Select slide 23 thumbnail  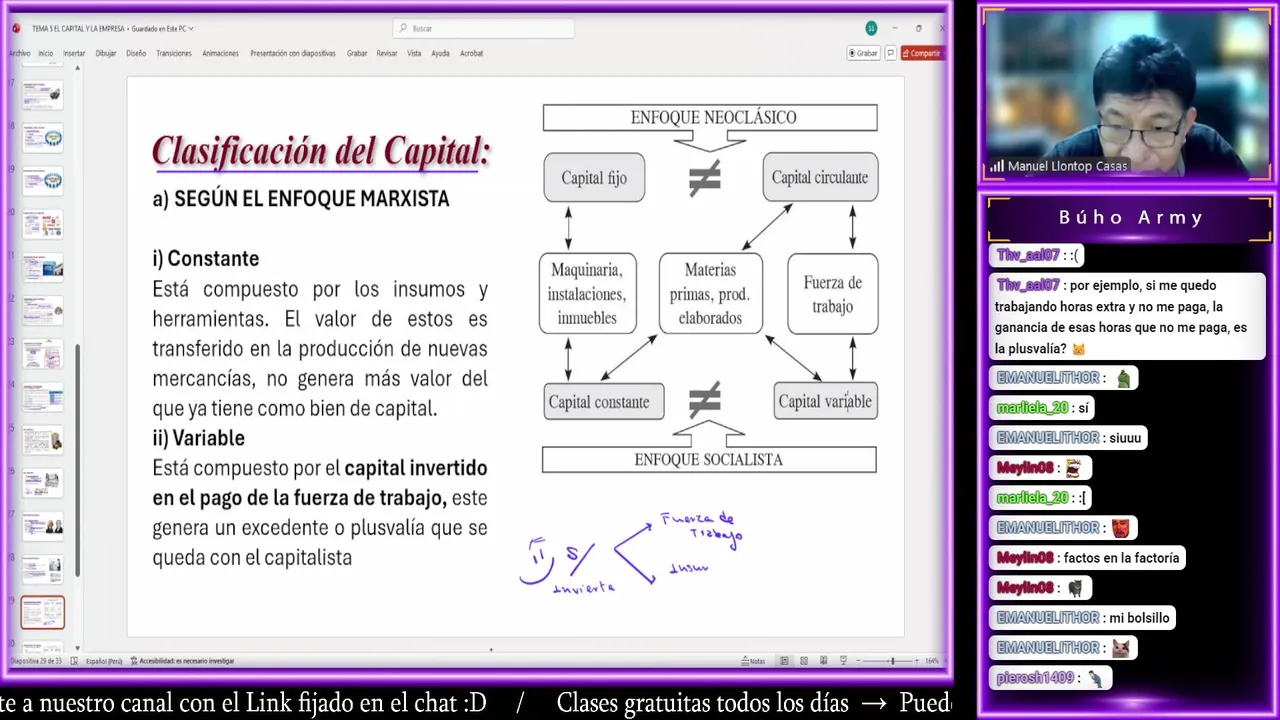(x=43, y=353)
